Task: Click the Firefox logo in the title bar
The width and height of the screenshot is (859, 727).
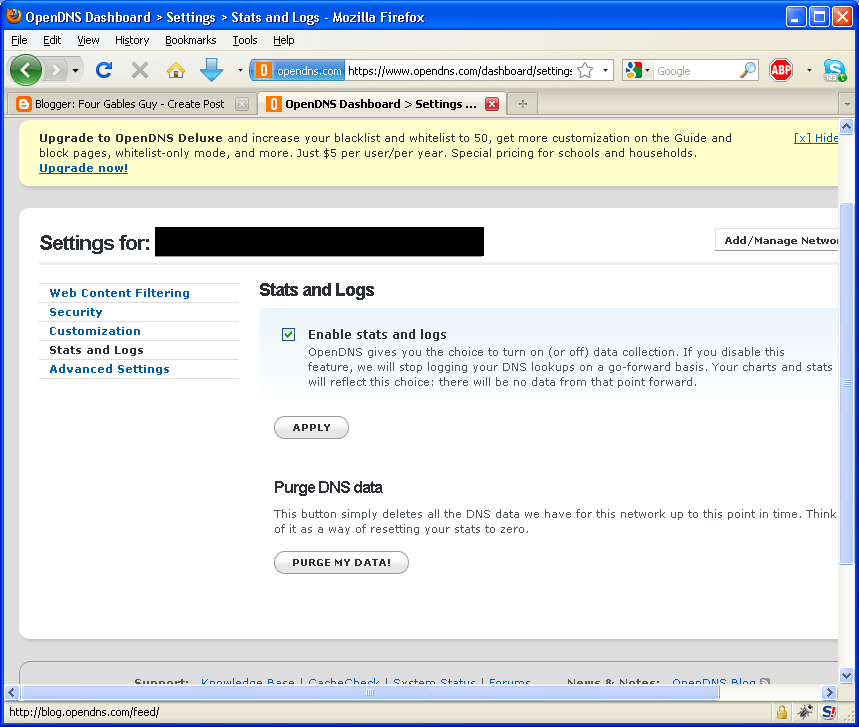Action: click(14, 16)
